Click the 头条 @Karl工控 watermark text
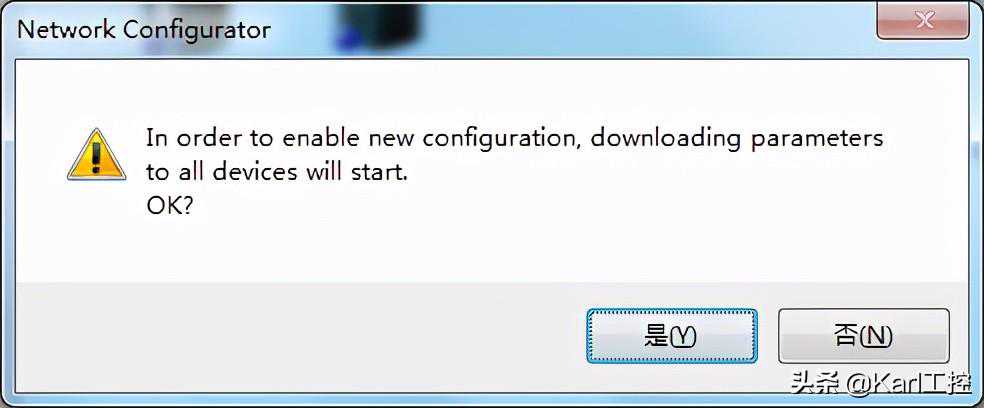 click(880, 383)
